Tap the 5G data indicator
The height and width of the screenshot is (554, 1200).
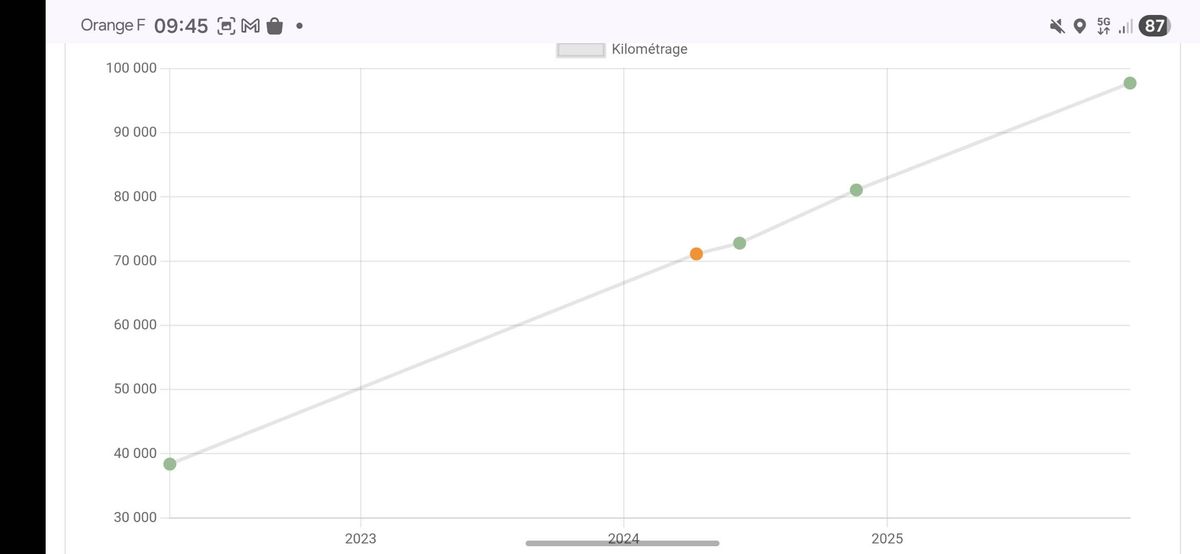1104,26
